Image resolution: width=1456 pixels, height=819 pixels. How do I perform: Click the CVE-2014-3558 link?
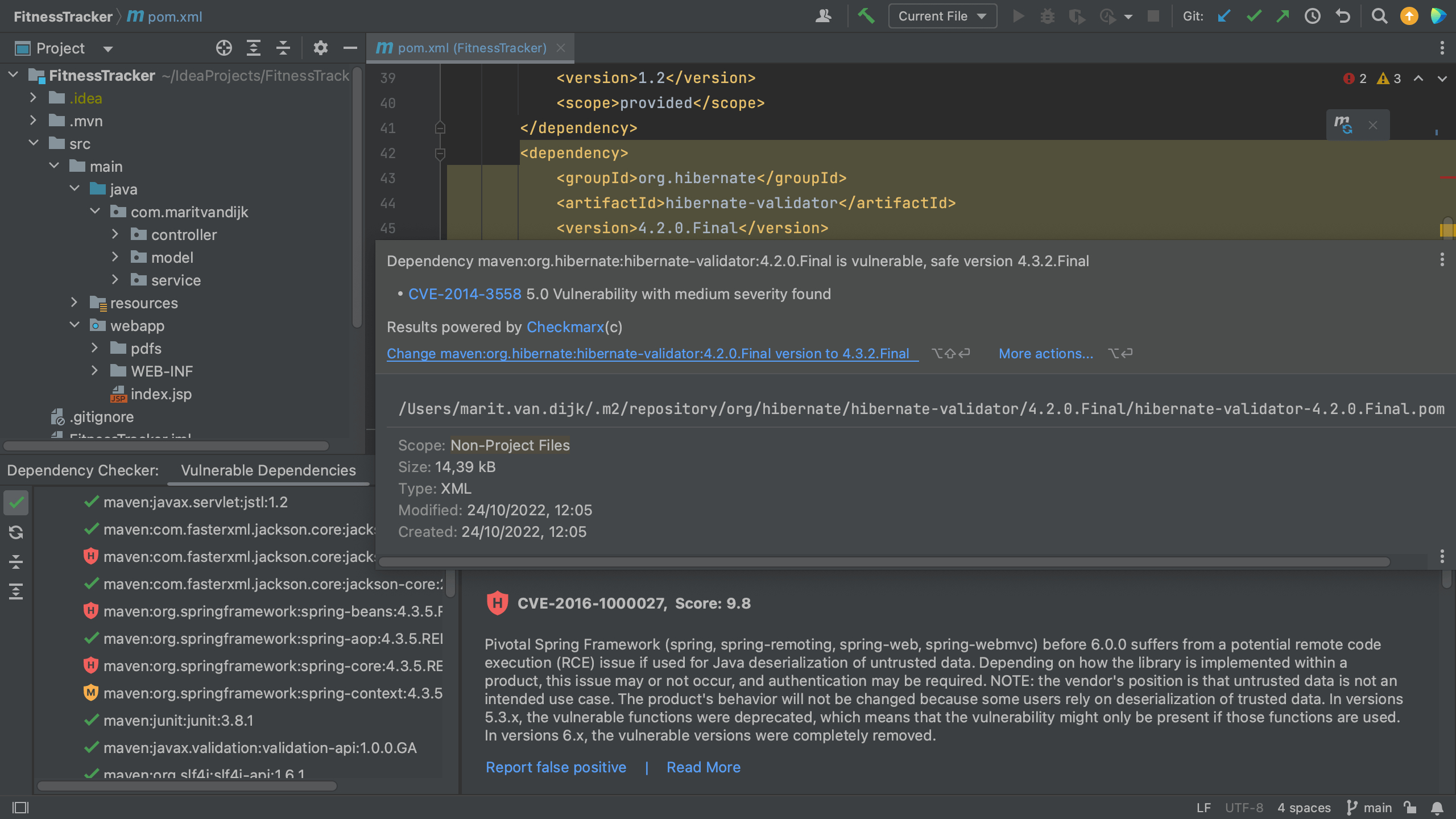465,294
